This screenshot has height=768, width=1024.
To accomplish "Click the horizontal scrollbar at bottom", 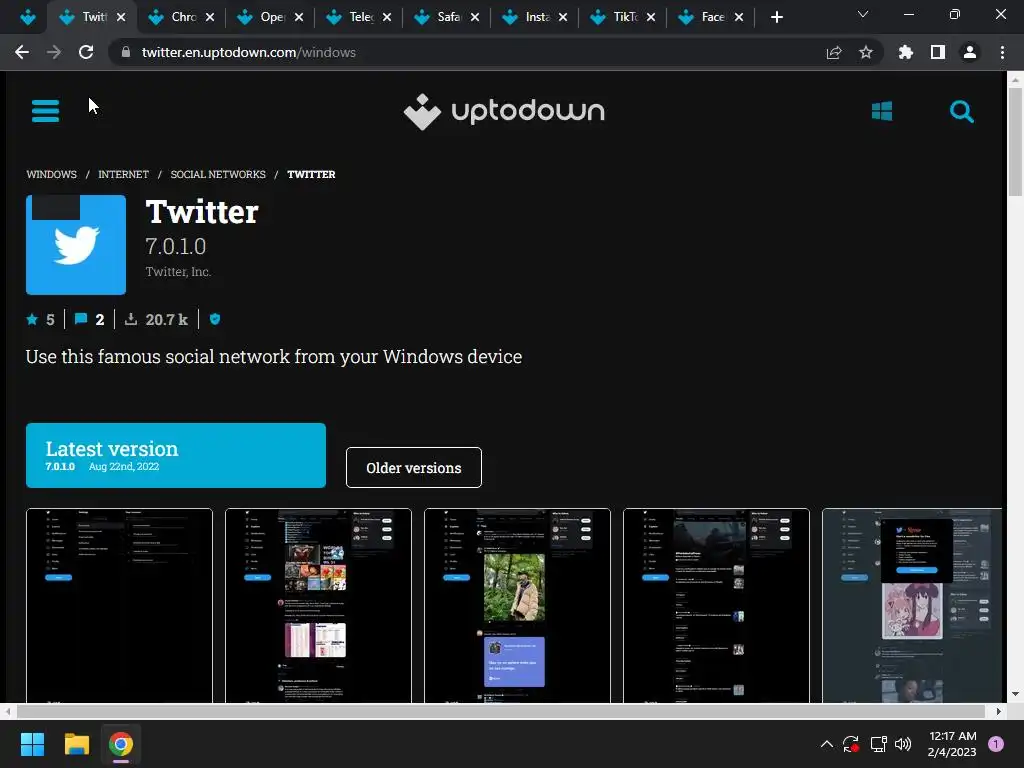I will tap(500, 711).
